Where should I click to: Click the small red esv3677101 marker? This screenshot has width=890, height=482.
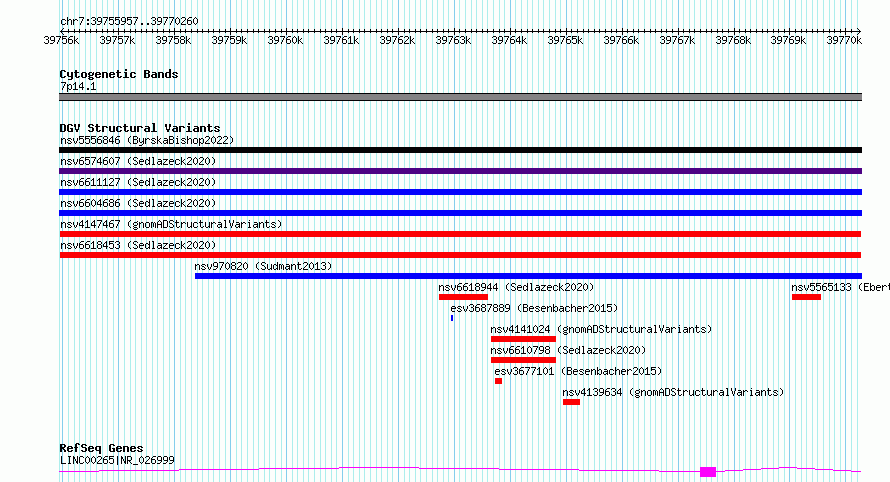498,381
